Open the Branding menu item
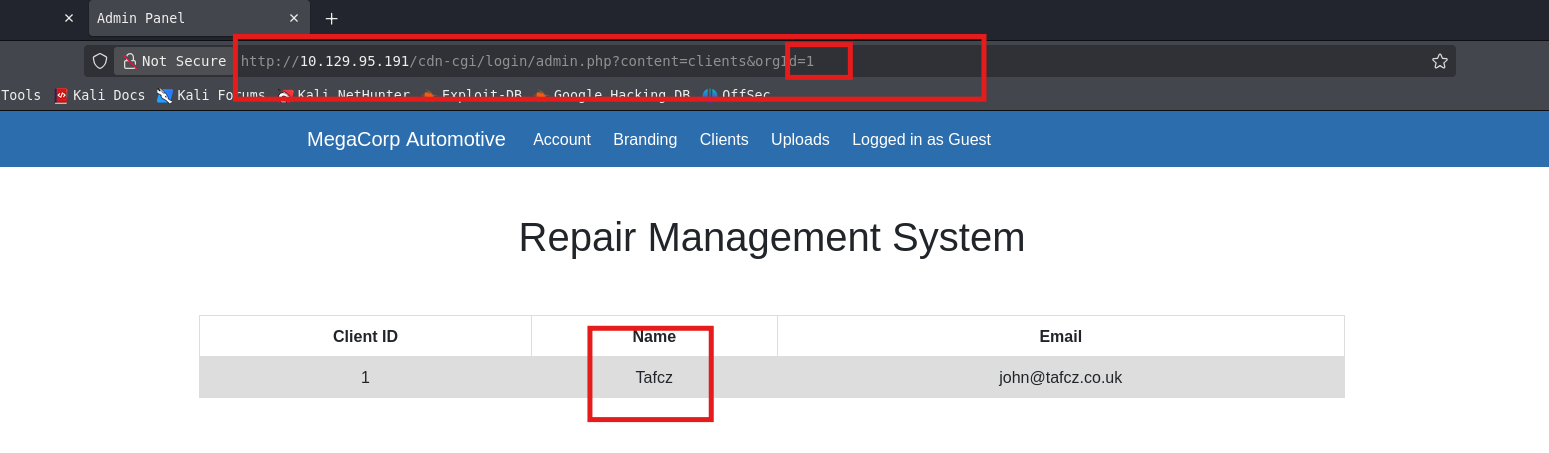The height and width of the screenshot is (453, 1549). tap(645, 140)
